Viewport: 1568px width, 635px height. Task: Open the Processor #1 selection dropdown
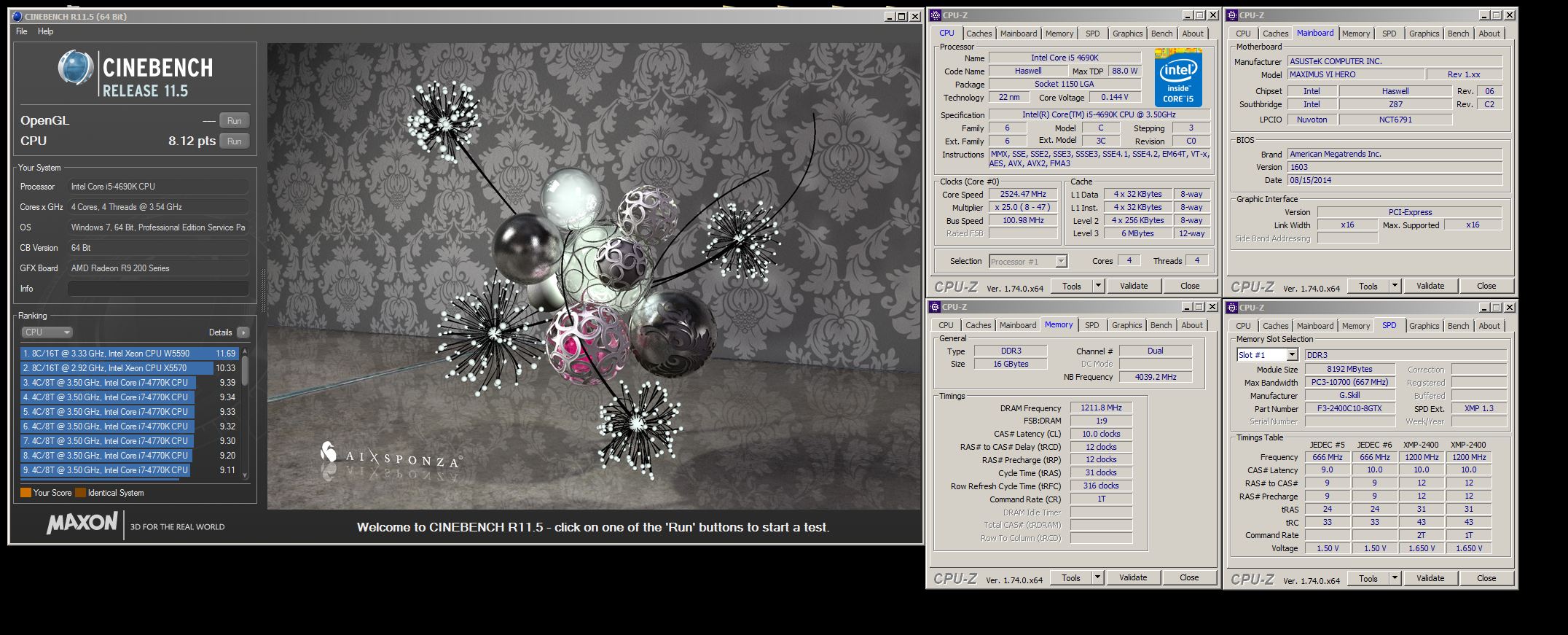(1028, 261)
